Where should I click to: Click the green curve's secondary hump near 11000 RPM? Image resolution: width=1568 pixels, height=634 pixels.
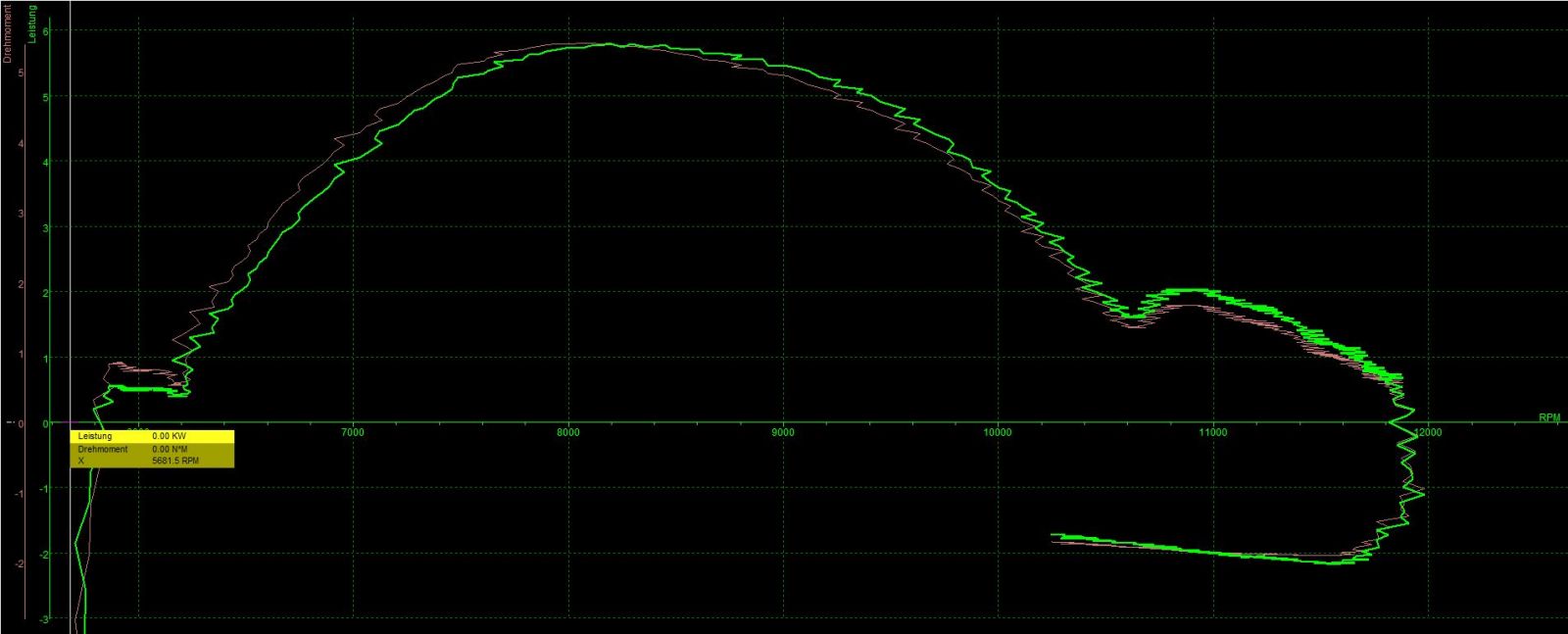point(1186,290)
